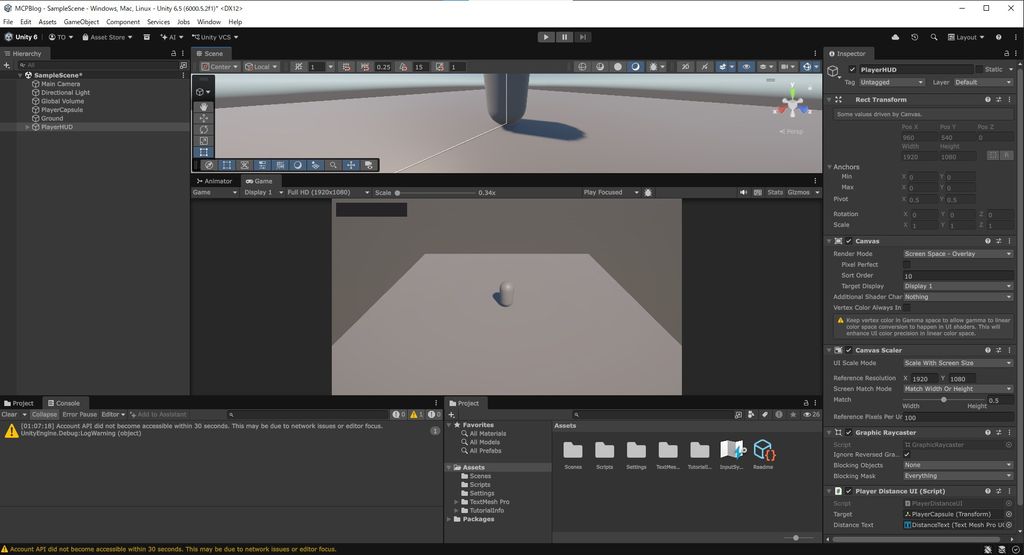
Task: Open Screen Match Mode dropdown
Action: [958, 388]
